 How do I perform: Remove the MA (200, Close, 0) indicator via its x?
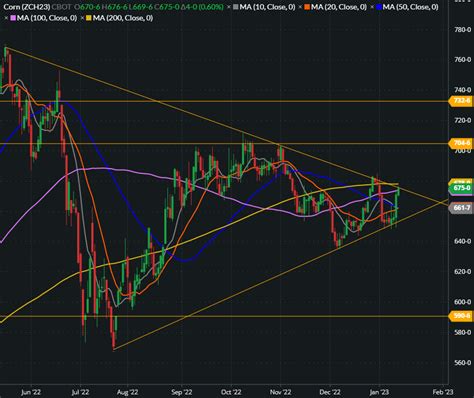point(82,18)
